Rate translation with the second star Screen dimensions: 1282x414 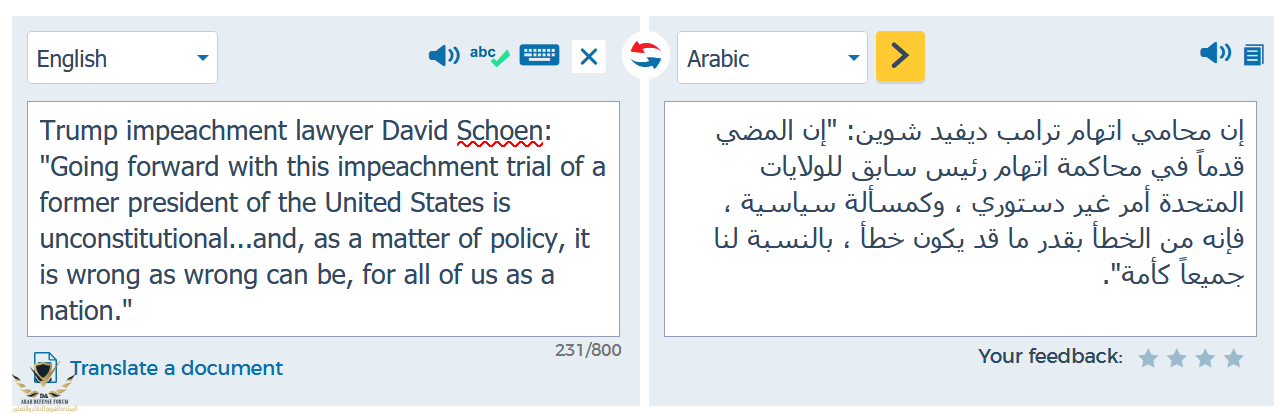pyautogui.click(x=1177, y=357)
